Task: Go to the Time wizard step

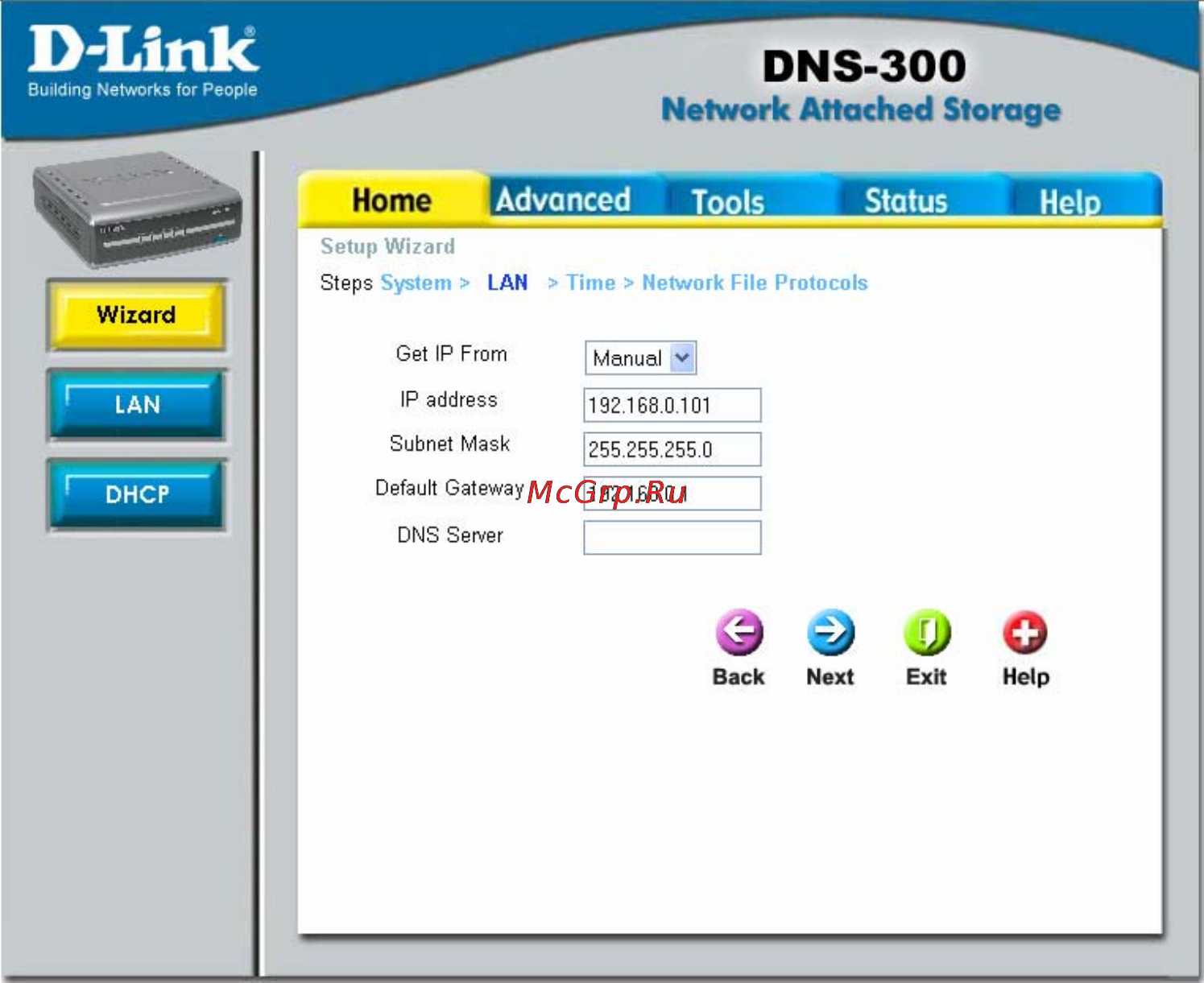Action: (590, 283)
